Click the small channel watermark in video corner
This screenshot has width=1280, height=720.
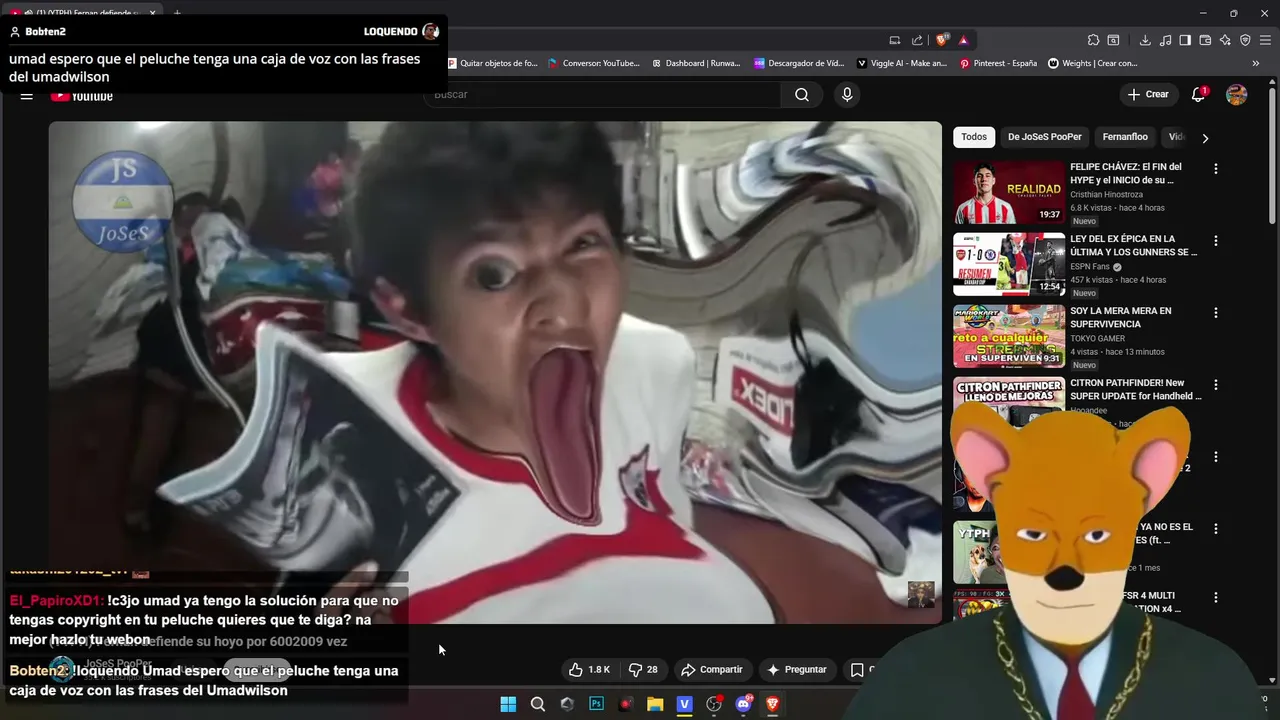[x=921, y=594]
